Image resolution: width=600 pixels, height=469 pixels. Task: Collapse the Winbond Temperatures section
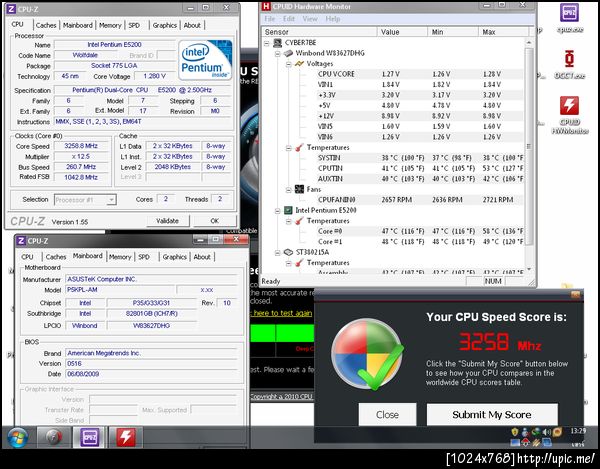tap(289, 148)
